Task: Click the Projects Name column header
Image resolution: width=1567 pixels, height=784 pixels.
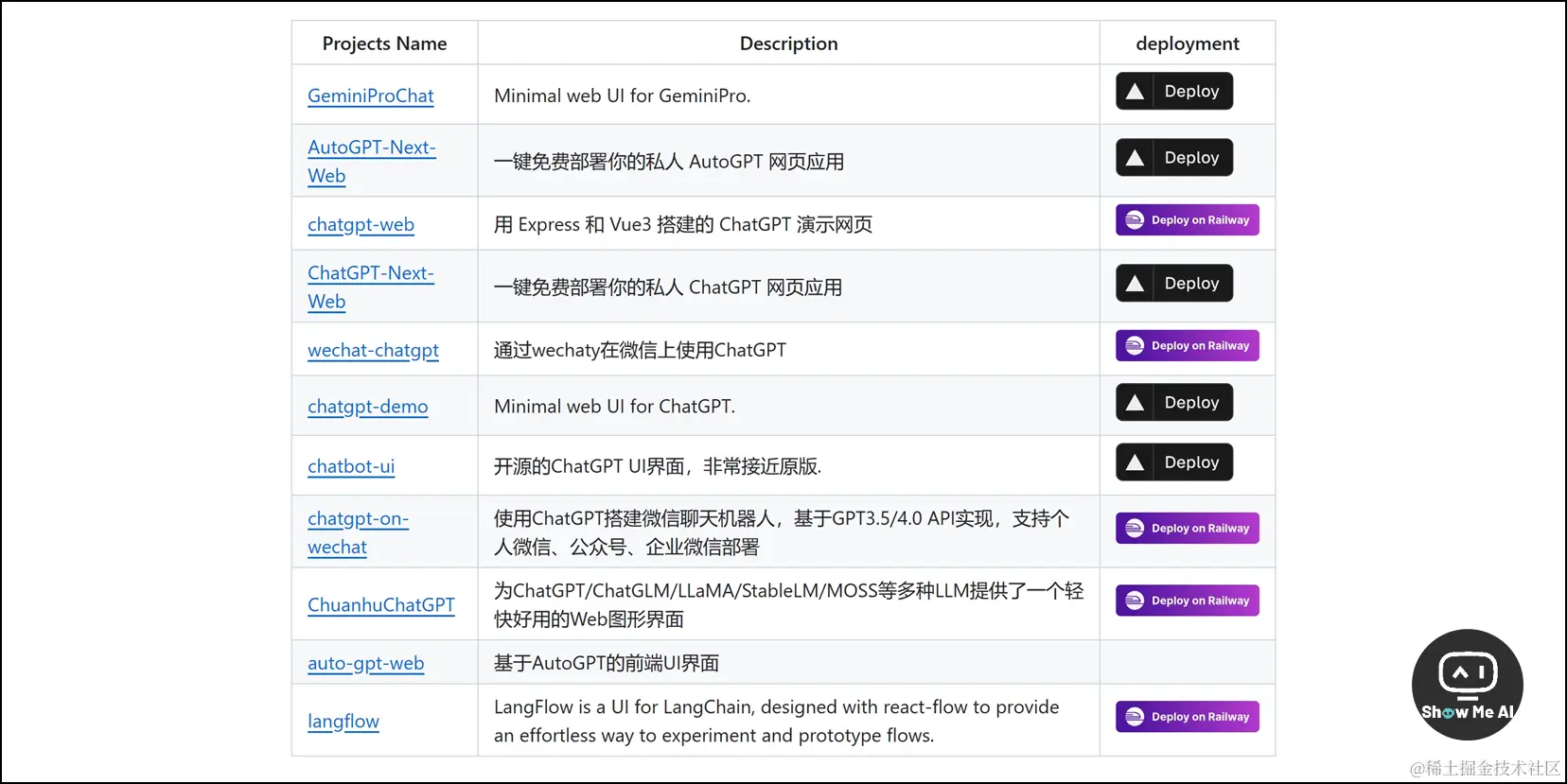Action: click(384, 44)
